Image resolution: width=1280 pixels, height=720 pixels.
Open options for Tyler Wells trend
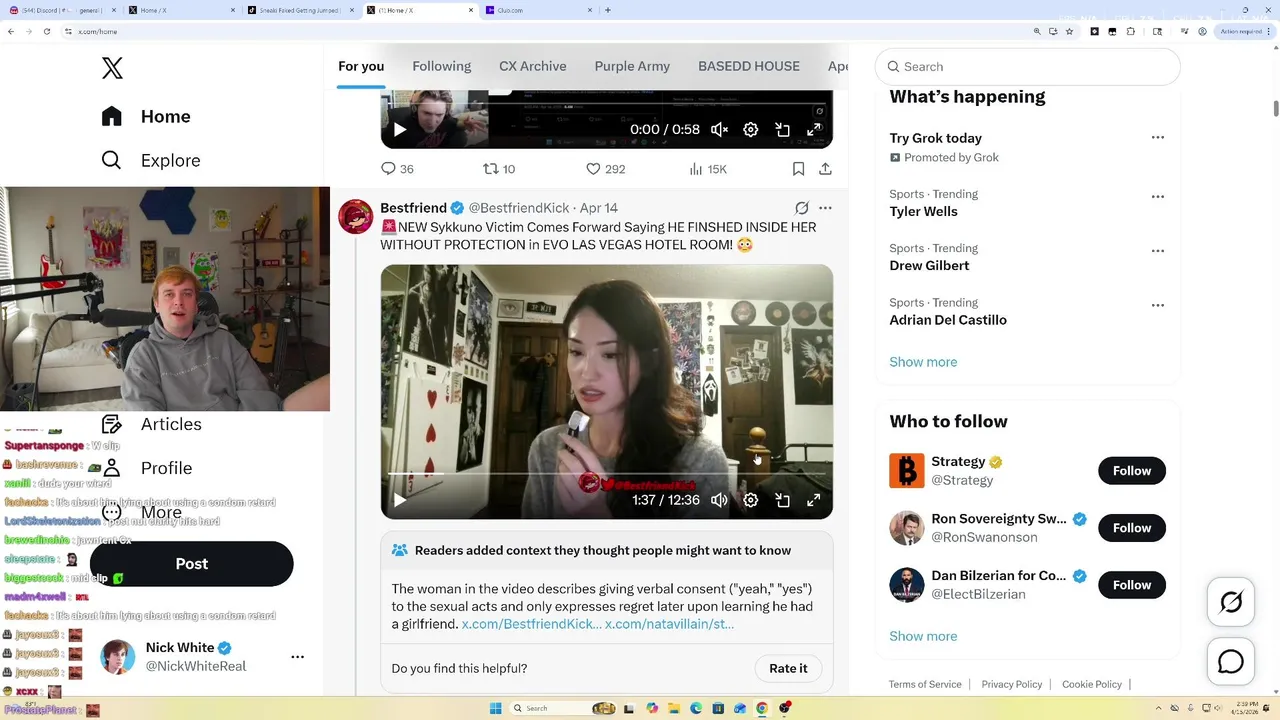tap(1158, 196)
